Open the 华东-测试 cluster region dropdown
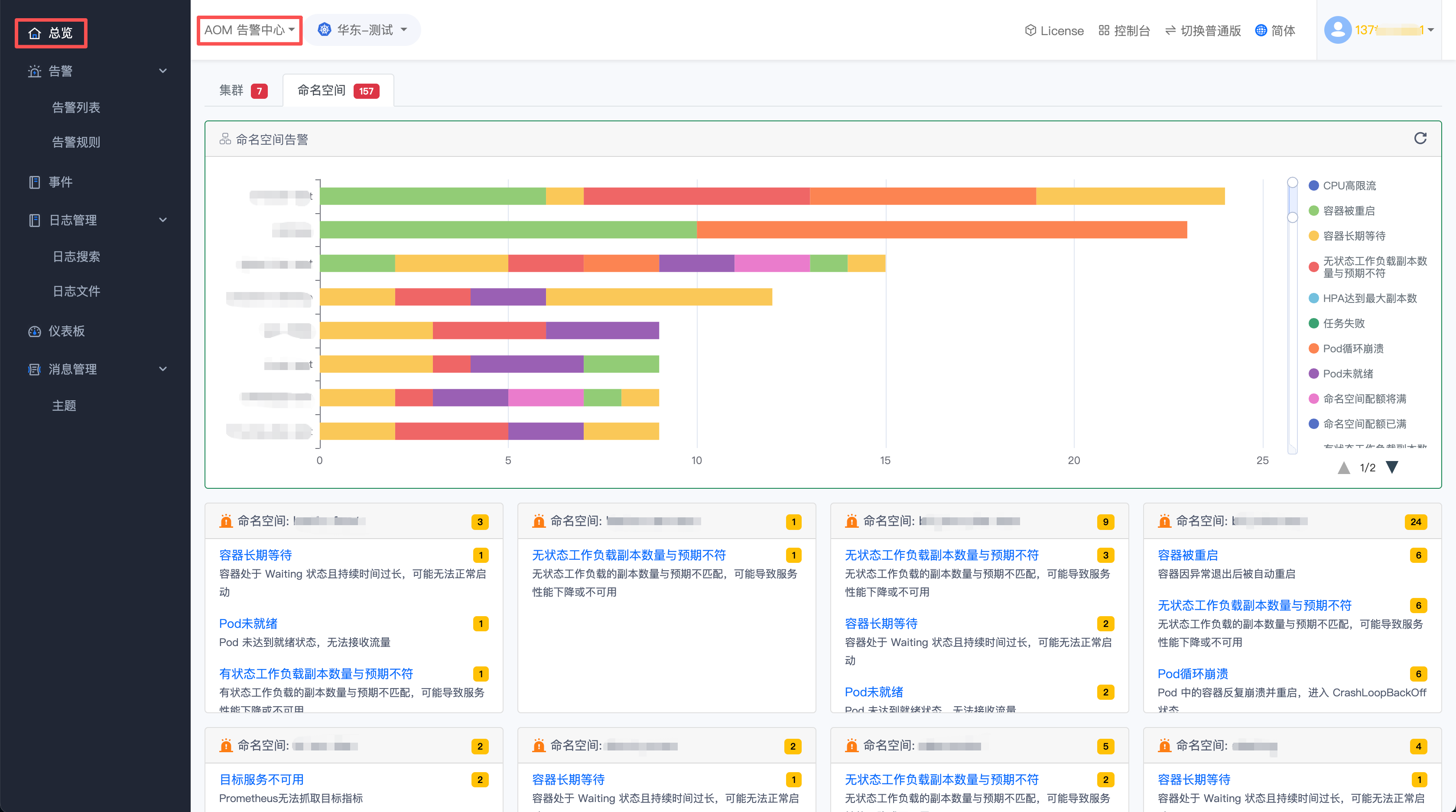This screenshot has height=812, width=1456. click(363, 30)
